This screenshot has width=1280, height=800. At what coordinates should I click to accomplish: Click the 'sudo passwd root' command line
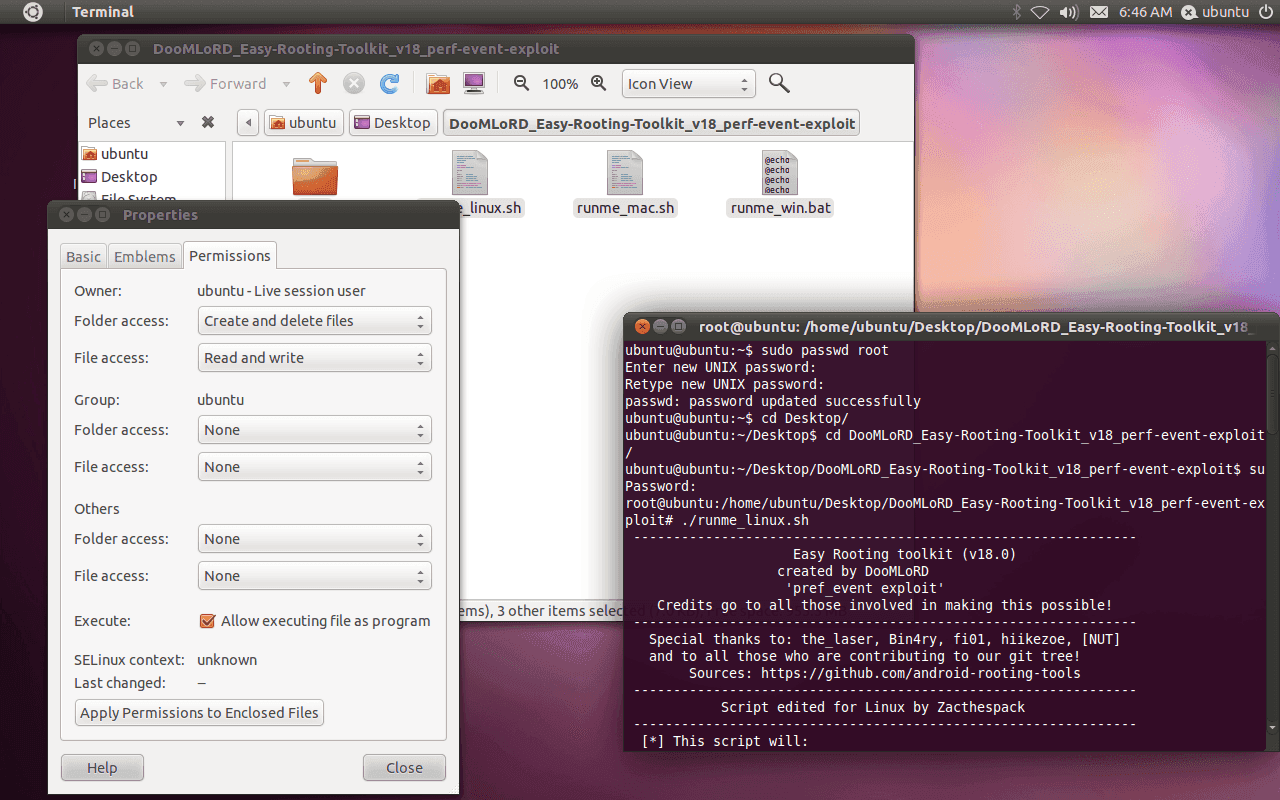825,350
